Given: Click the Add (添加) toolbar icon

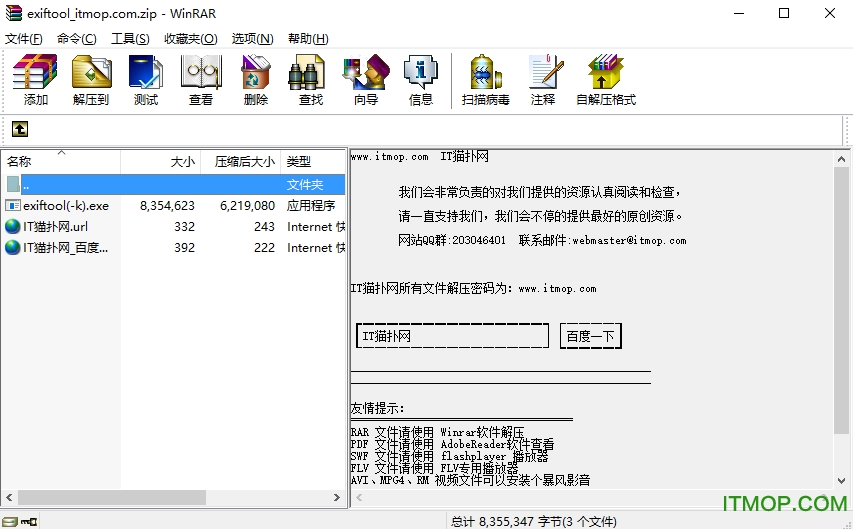Looking at the screenshot, I should [35, 79].
